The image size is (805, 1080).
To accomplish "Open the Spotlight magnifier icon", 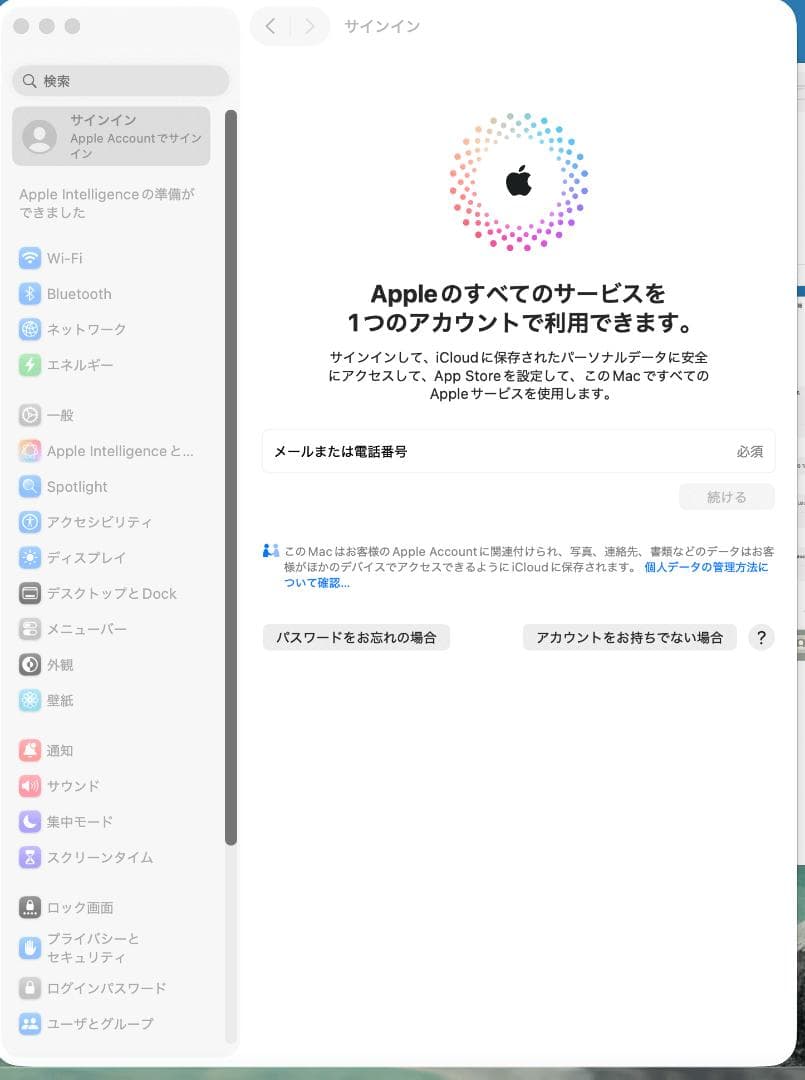I will tap(30, 487).
